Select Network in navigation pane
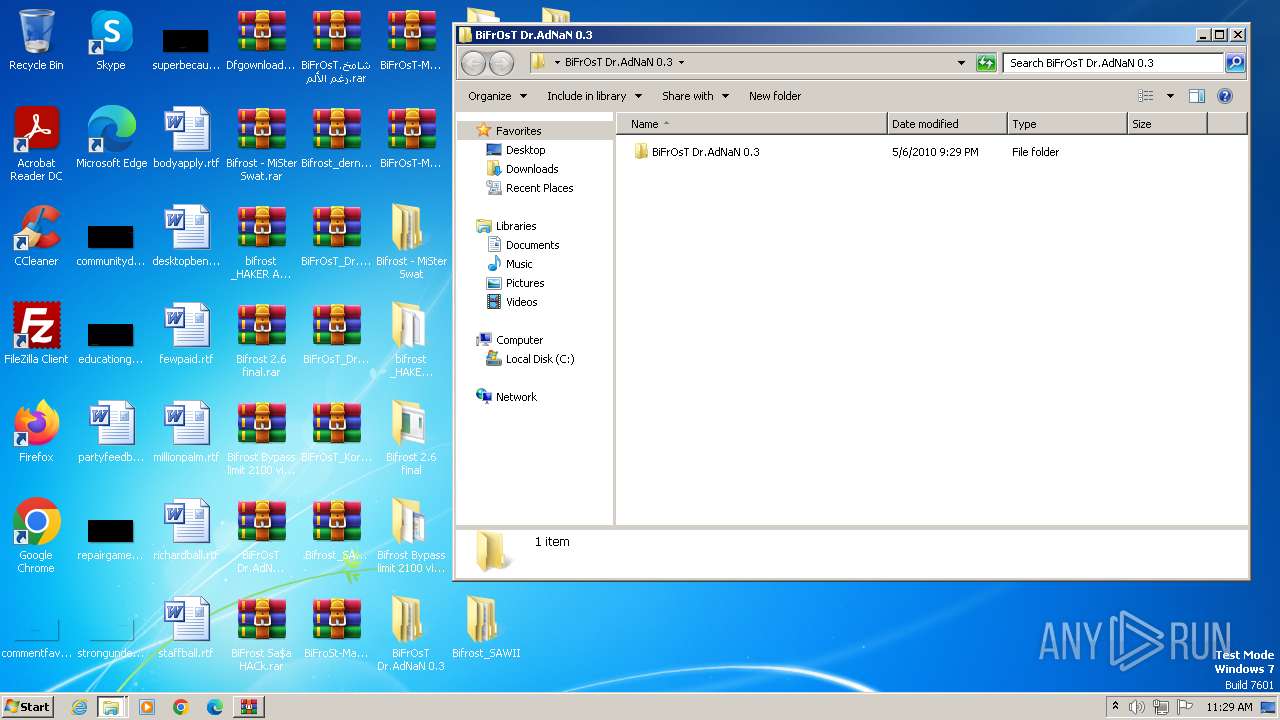Screen dimensions: 1280x720 [x=516, y=397]
